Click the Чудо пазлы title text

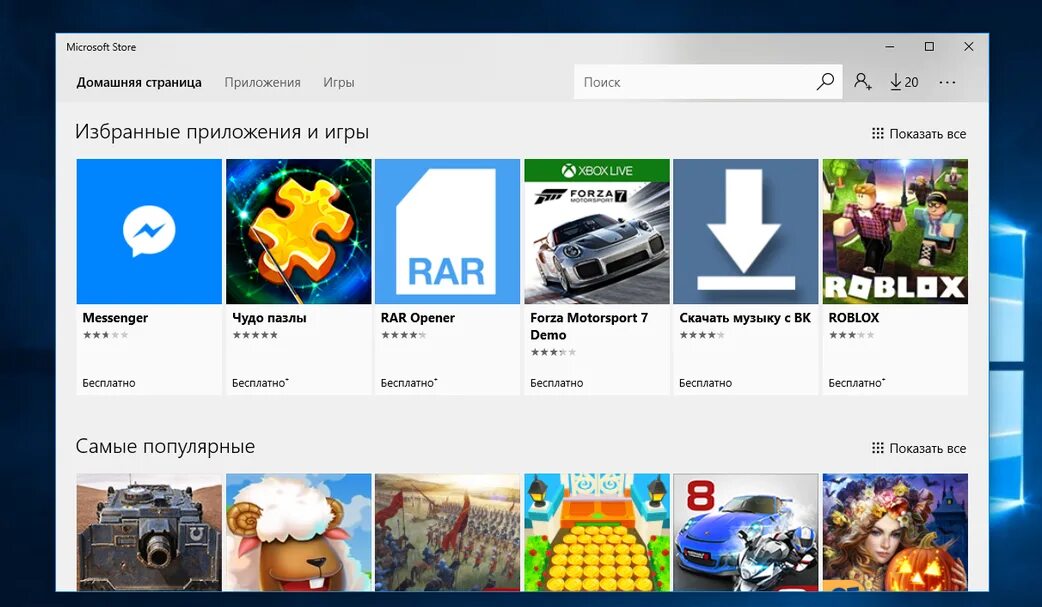(x=269, y=318)
